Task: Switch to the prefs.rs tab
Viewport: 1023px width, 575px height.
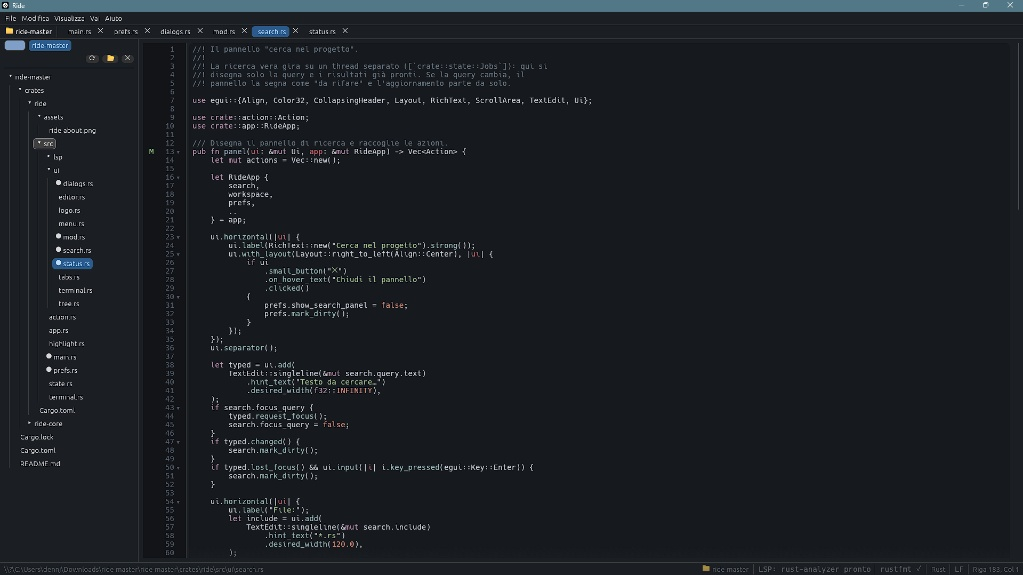Action: (126, 31)
